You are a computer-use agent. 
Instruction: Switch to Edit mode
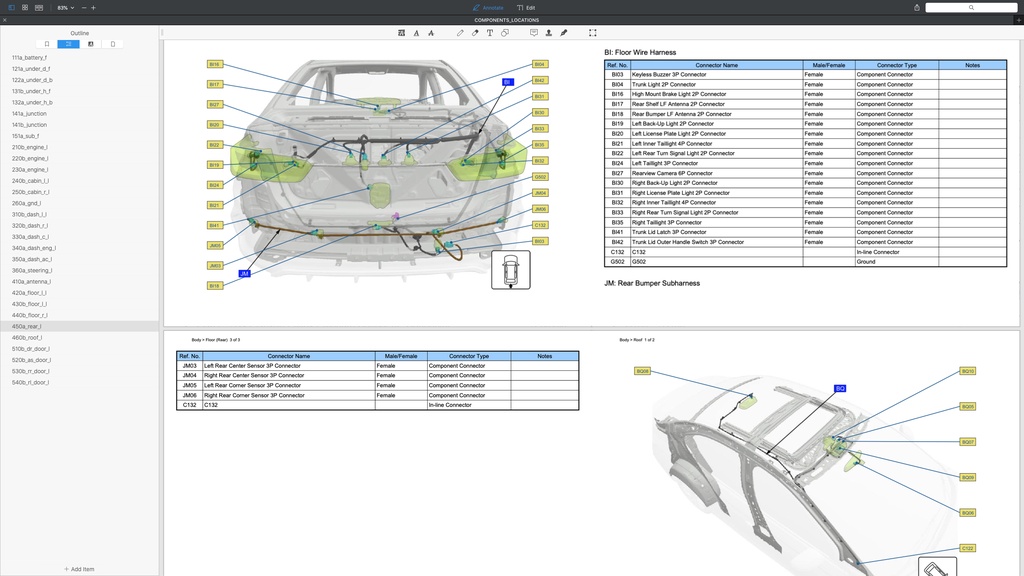(529, 7)
